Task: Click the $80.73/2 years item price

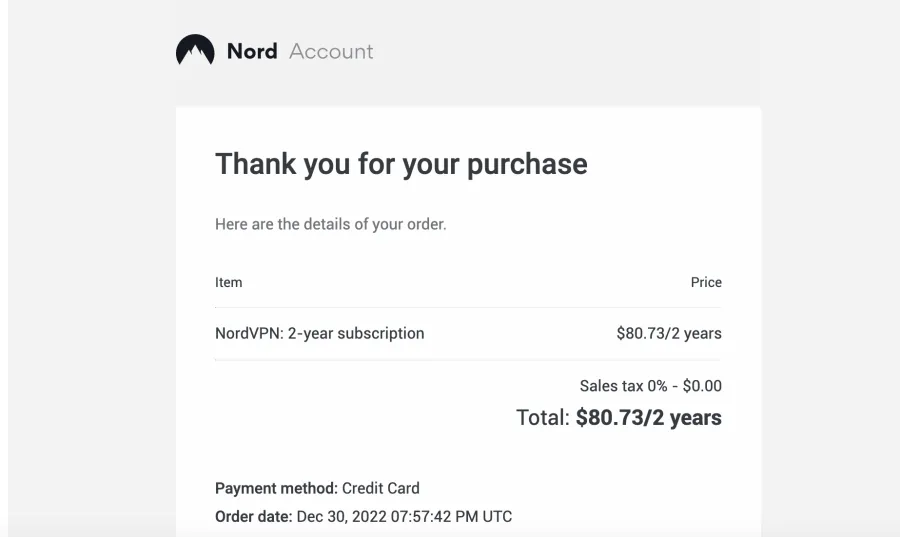Action: coord(669,333)
